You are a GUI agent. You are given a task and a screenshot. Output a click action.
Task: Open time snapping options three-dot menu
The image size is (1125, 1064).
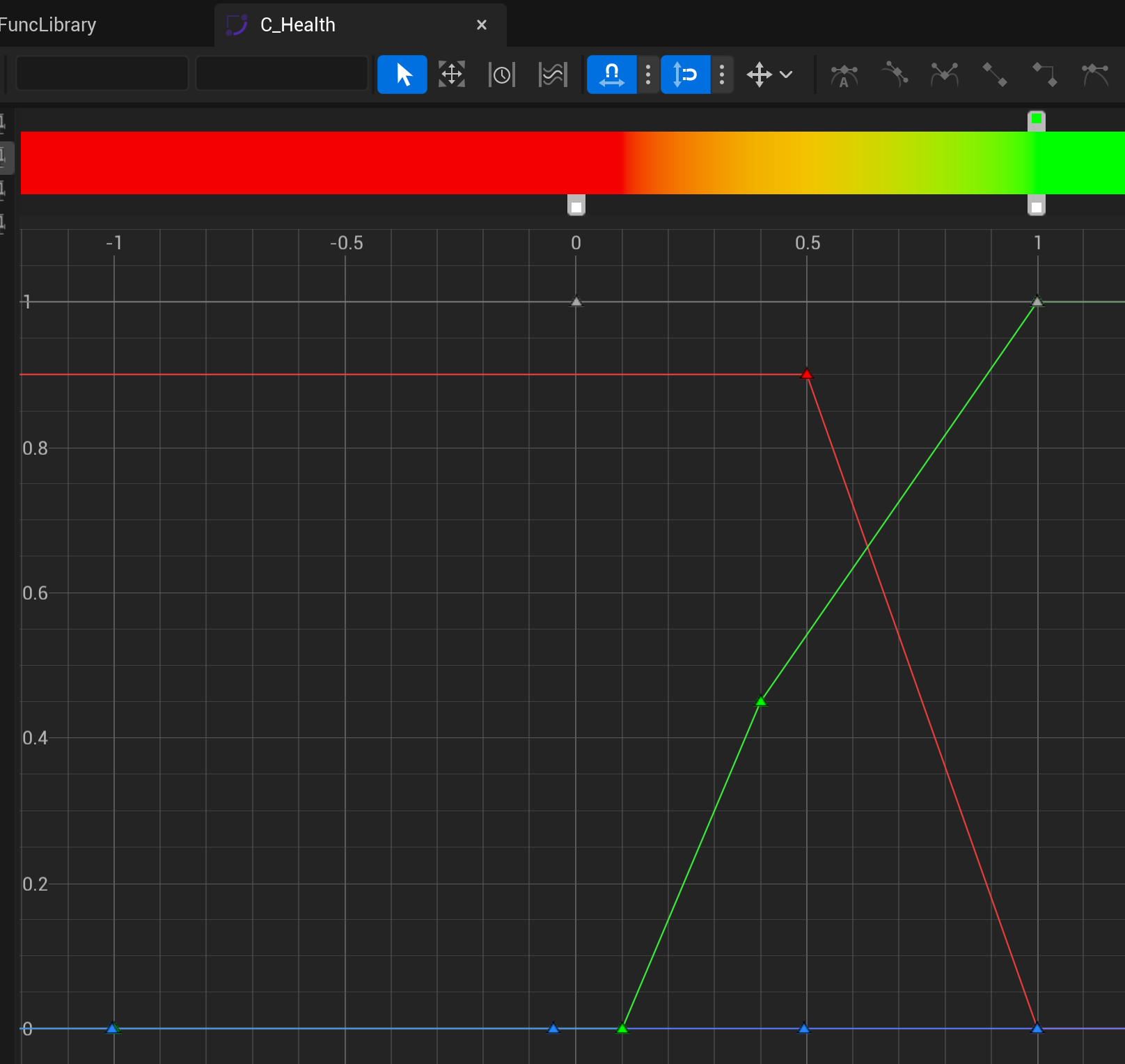[x=648, y=75]
